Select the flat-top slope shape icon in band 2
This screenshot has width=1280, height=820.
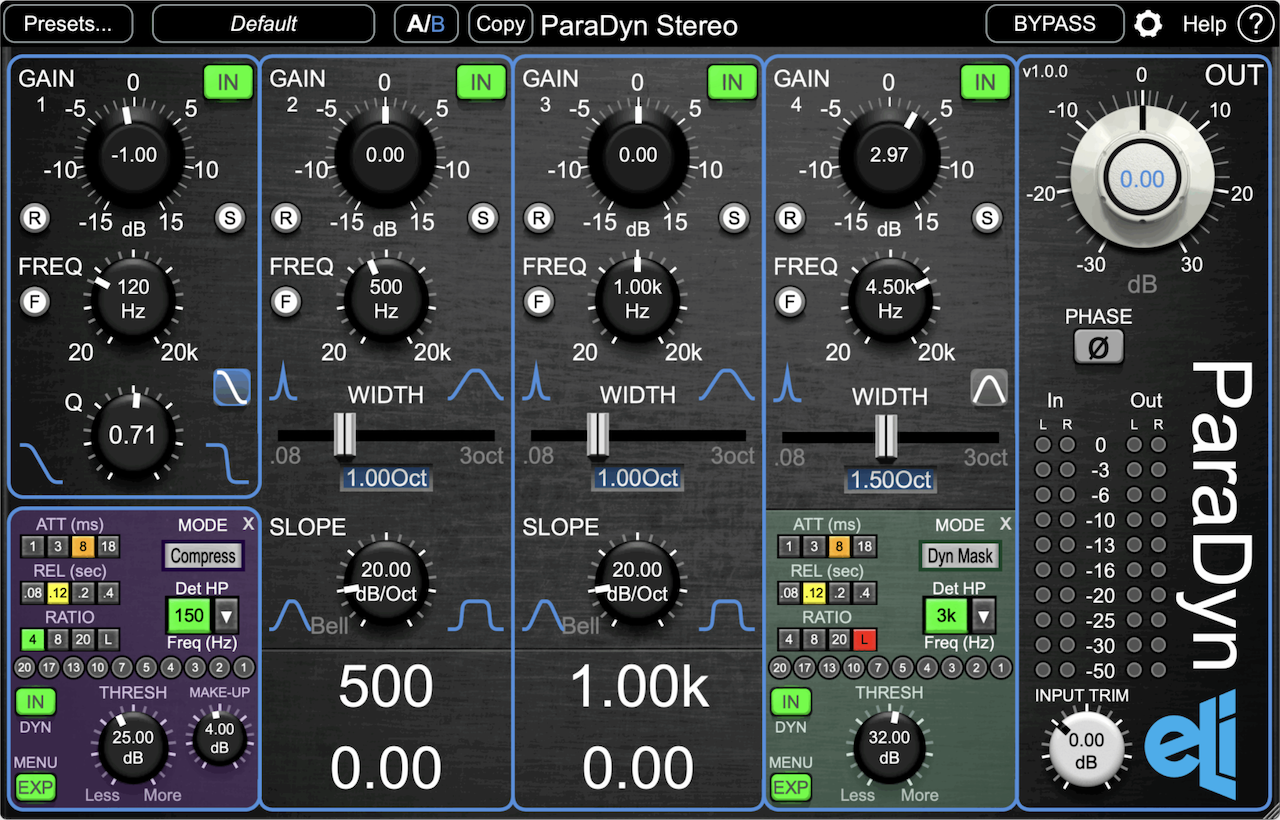tap(476, 615)
